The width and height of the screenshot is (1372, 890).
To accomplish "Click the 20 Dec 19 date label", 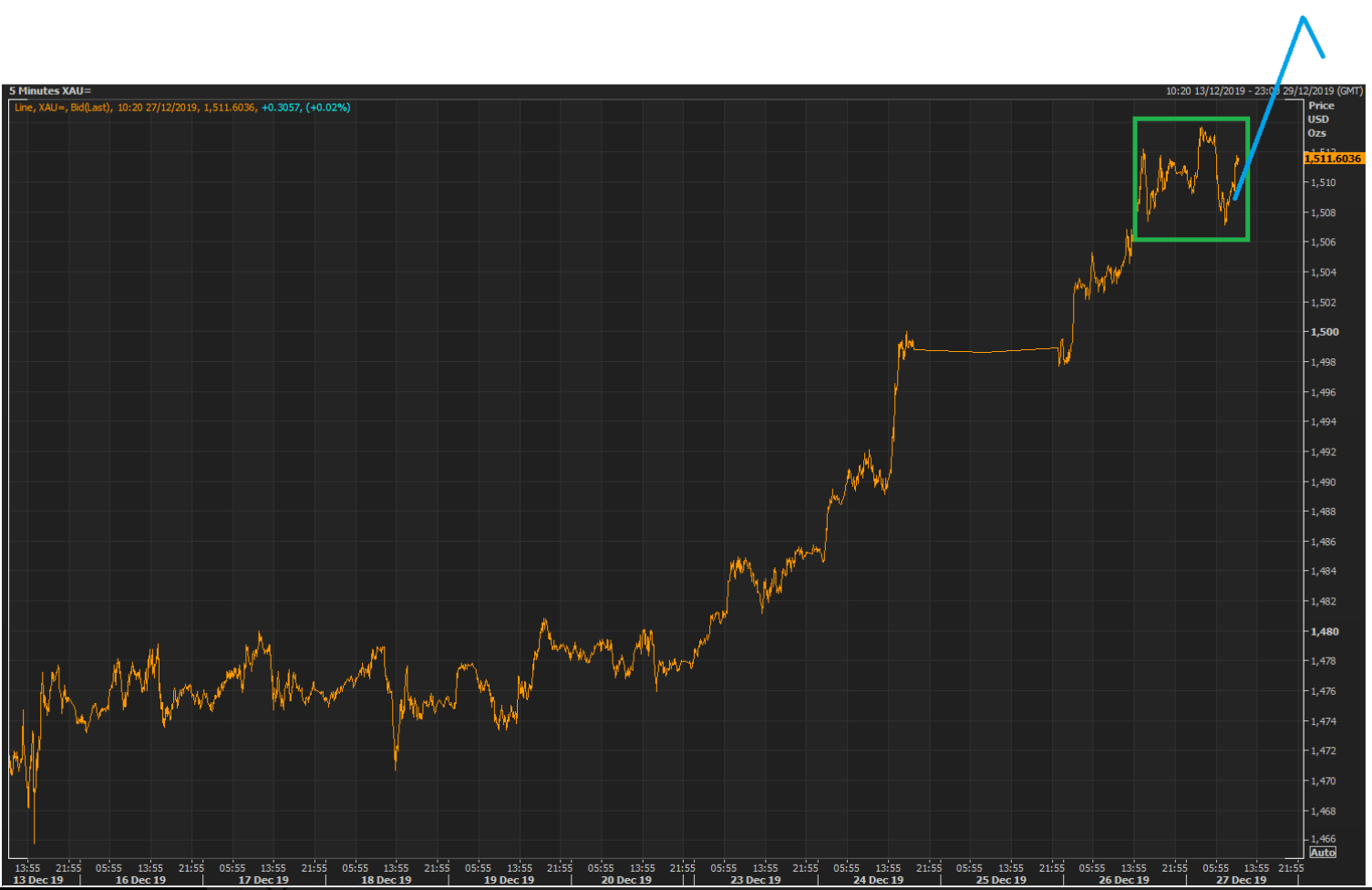I will pyautogui.click(x=626, y=880).
